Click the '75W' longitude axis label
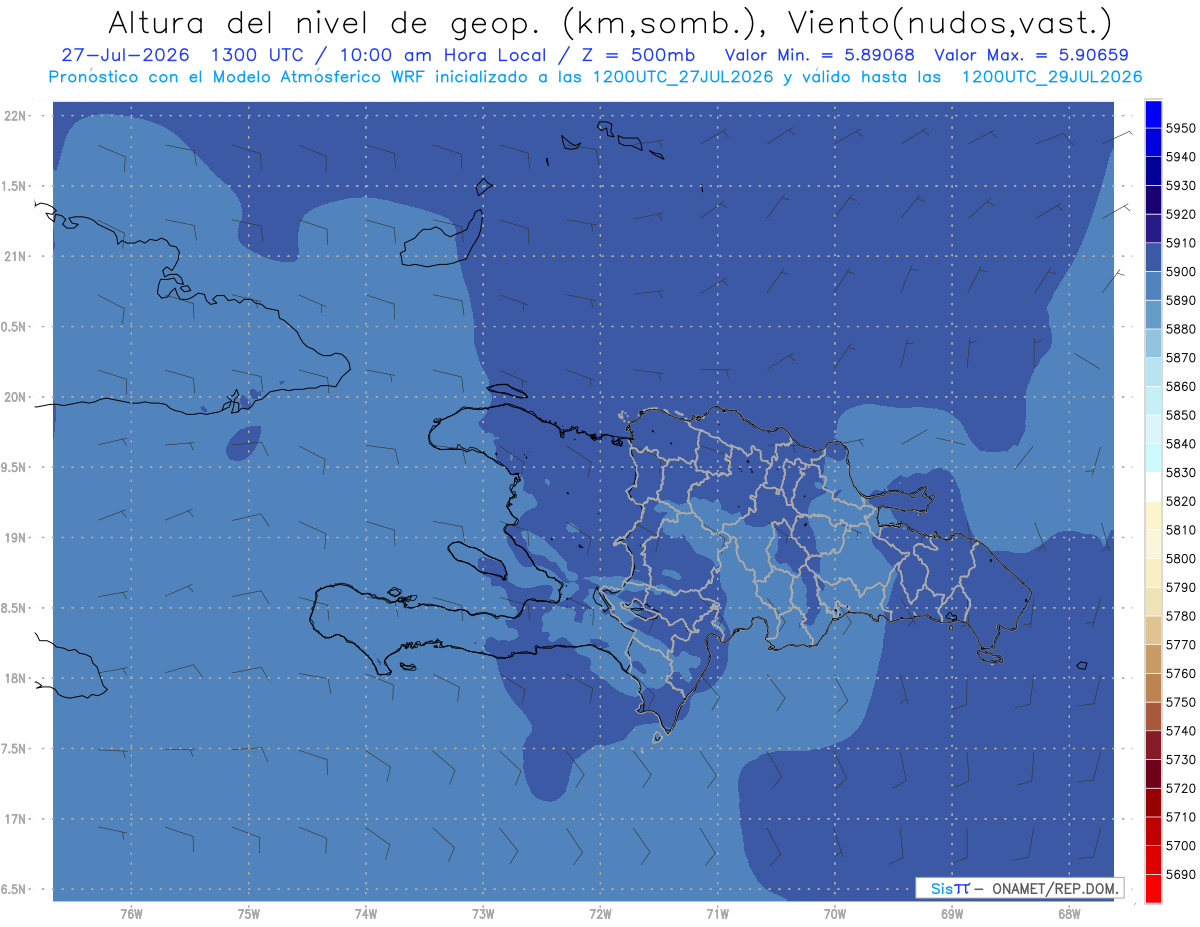This screenshot has width=1200, height=927. pos(249,914)
